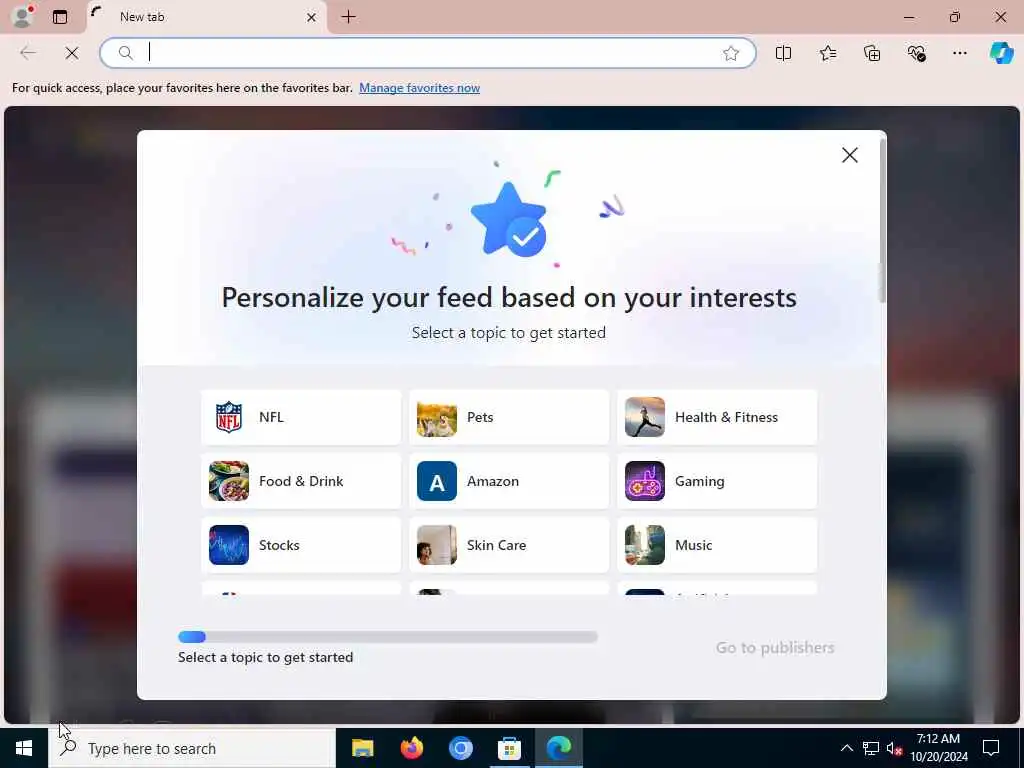The image size is (1024, 768).
Task: Follow the Manage favorites now link
Action: 419,88
